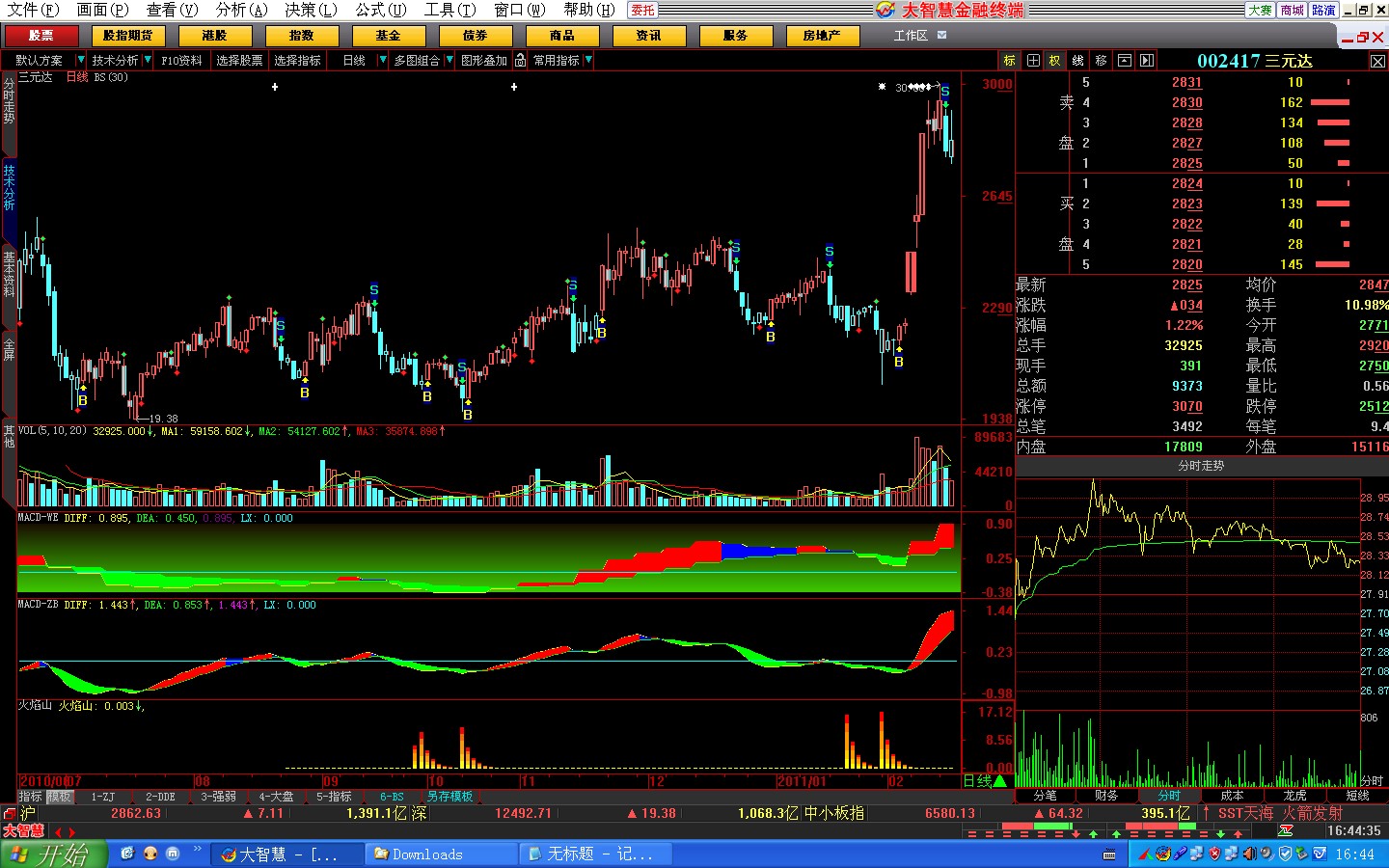The width and height of the screenshot is (1389, 868).
Task: Select the 移 move tool
Action: 1102,61
